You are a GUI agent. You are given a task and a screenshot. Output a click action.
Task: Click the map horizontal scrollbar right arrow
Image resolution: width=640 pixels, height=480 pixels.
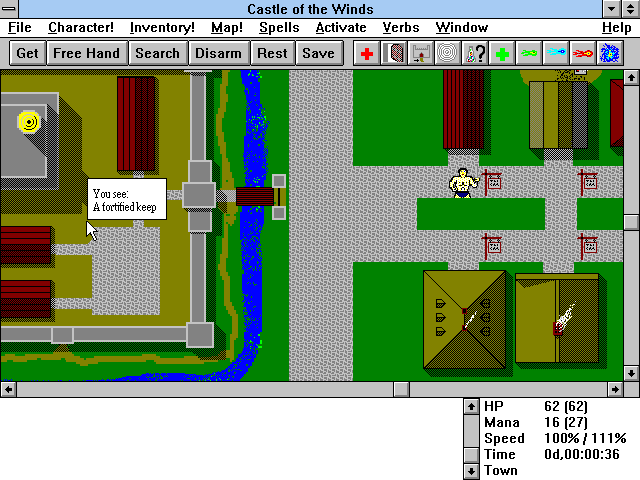(616, 389)
